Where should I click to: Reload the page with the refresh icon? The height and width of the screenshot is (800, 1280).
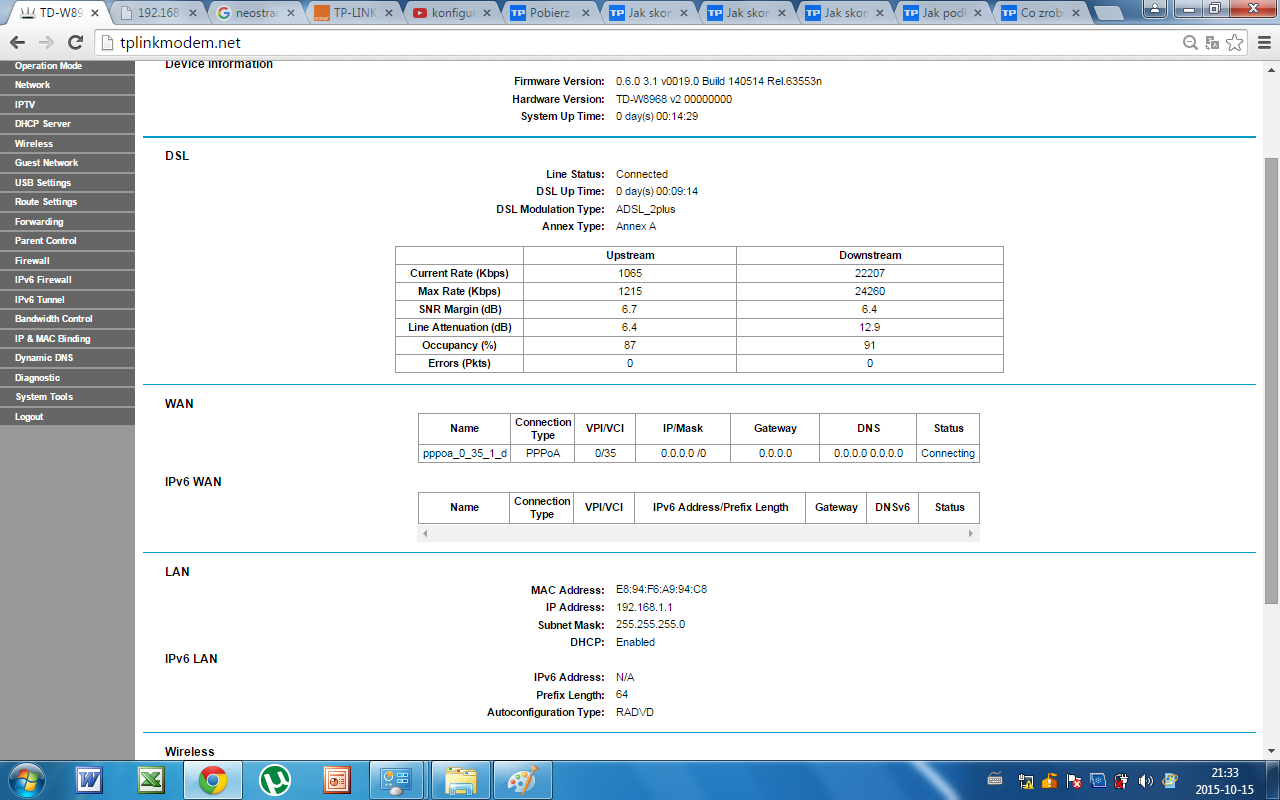75,43
